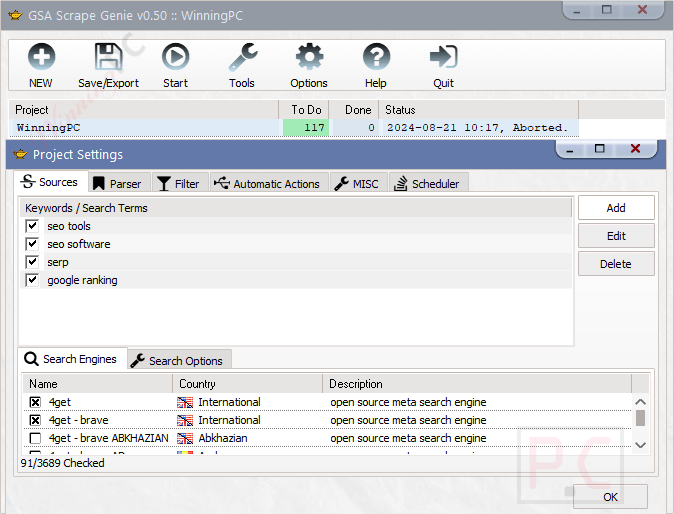Screen dimensions: 674x514
Task: Select the WinningPC project row
Action: tap(140, 128)
